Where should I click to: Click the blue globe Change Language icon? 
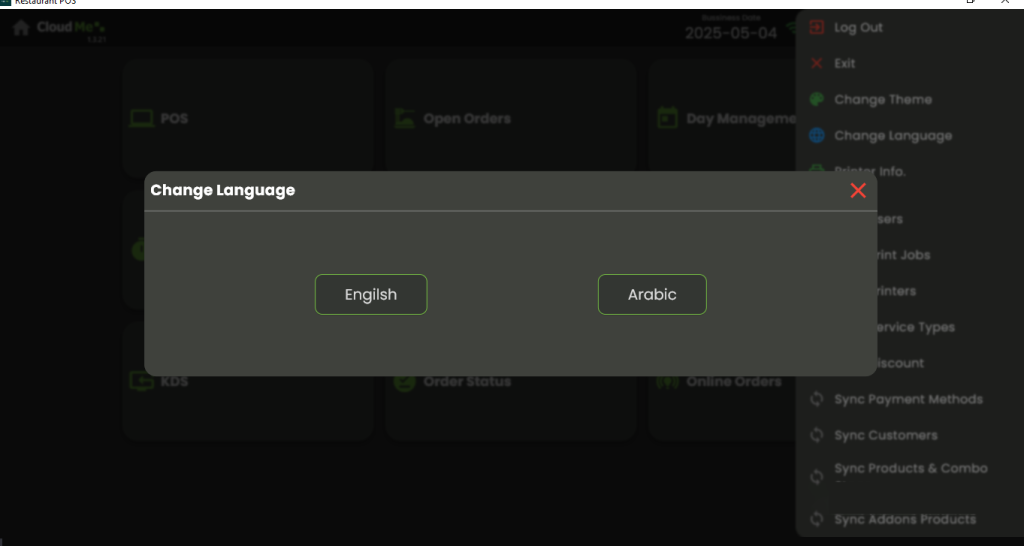tap(817, 136)
